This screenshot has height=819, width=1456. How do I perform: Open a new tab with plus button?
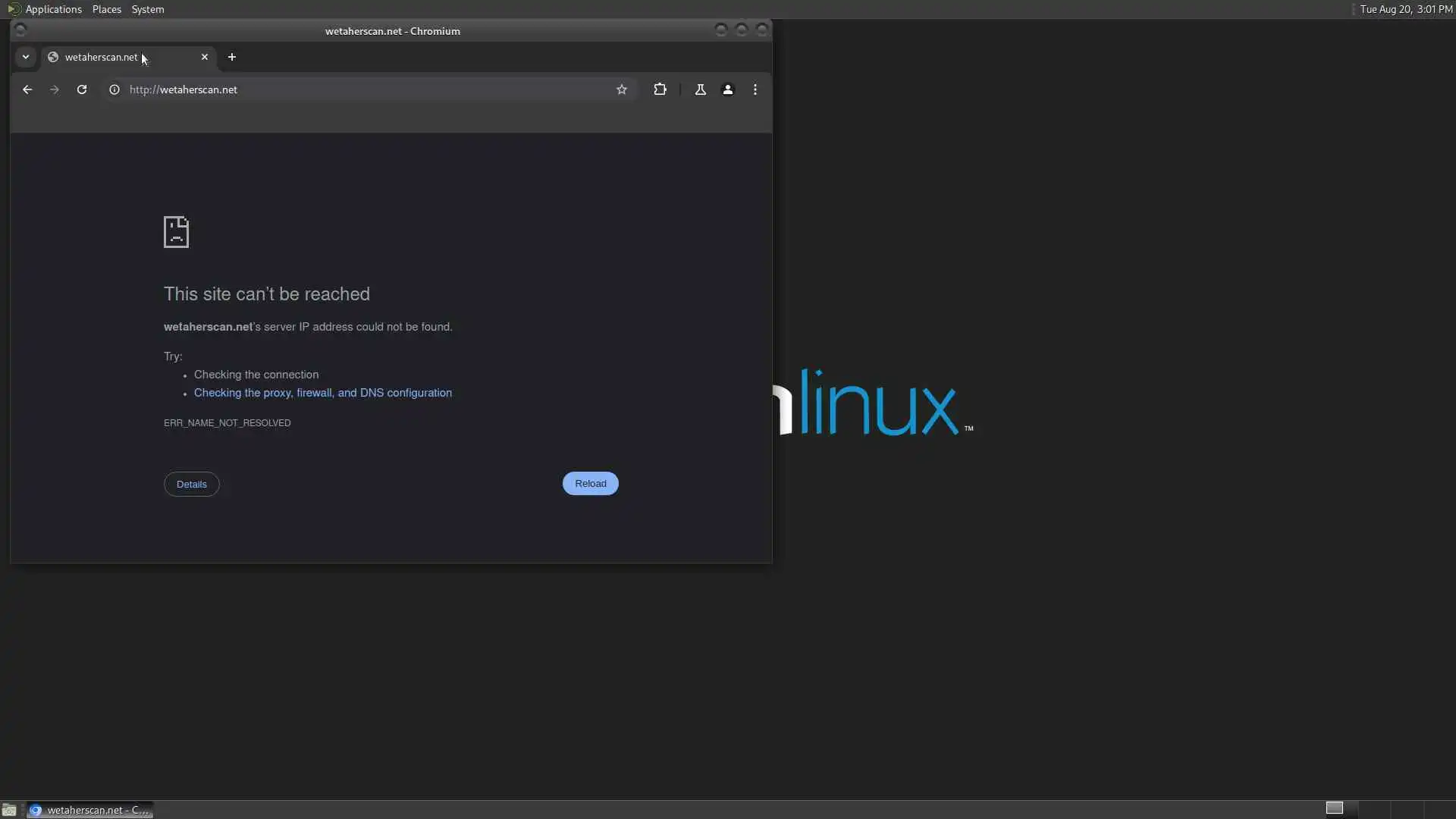pos(232,57)
